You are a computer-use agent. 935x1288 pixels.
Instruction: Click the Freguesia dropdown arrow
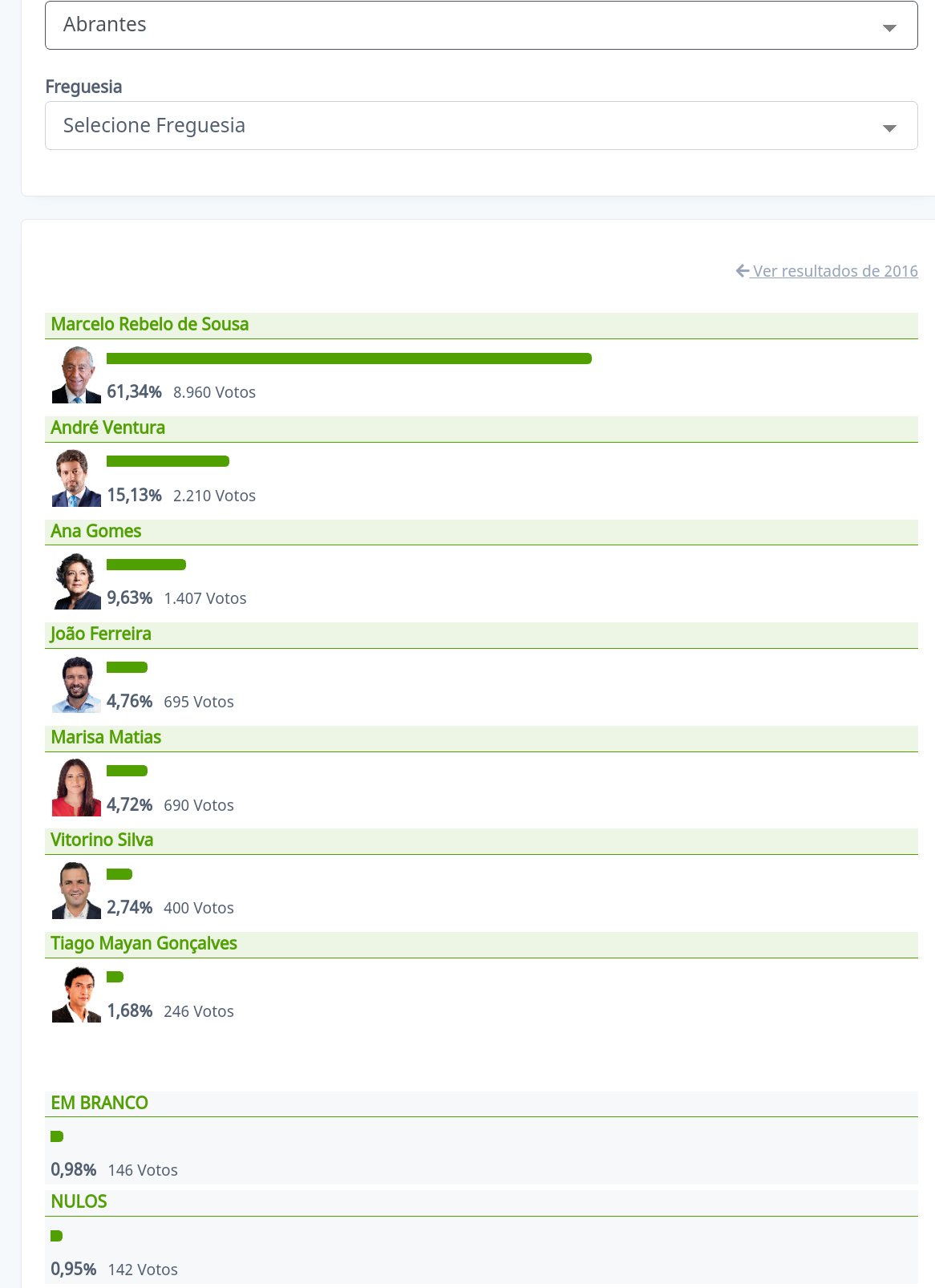[x=889, y=128]
